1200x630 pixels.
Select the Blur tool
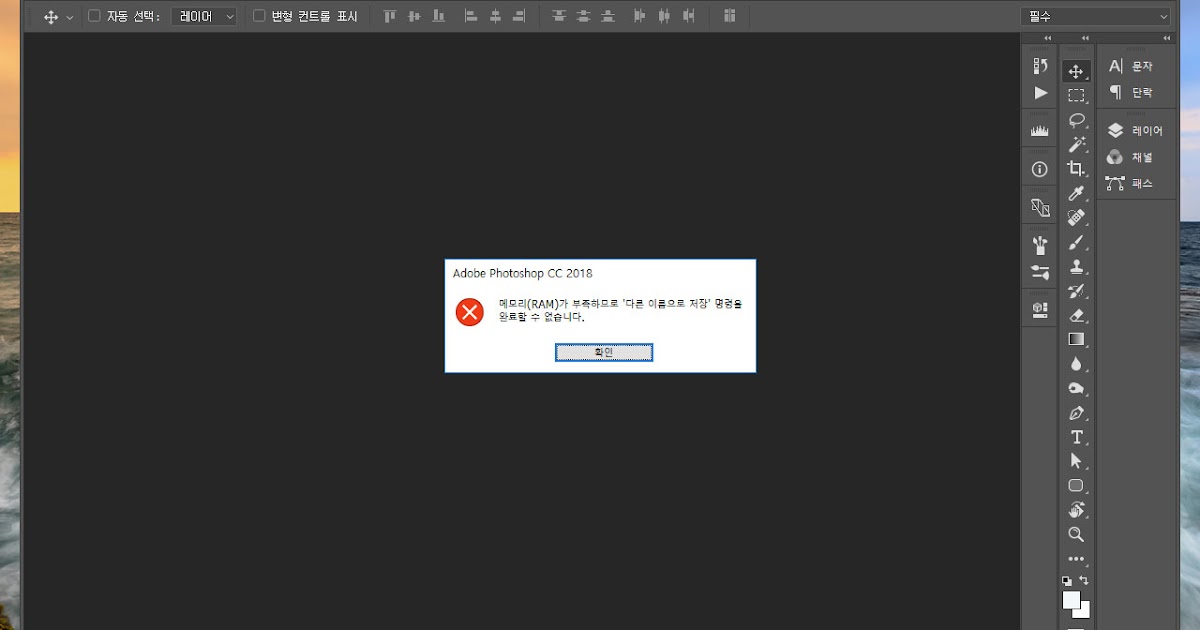coord(1076,364)
